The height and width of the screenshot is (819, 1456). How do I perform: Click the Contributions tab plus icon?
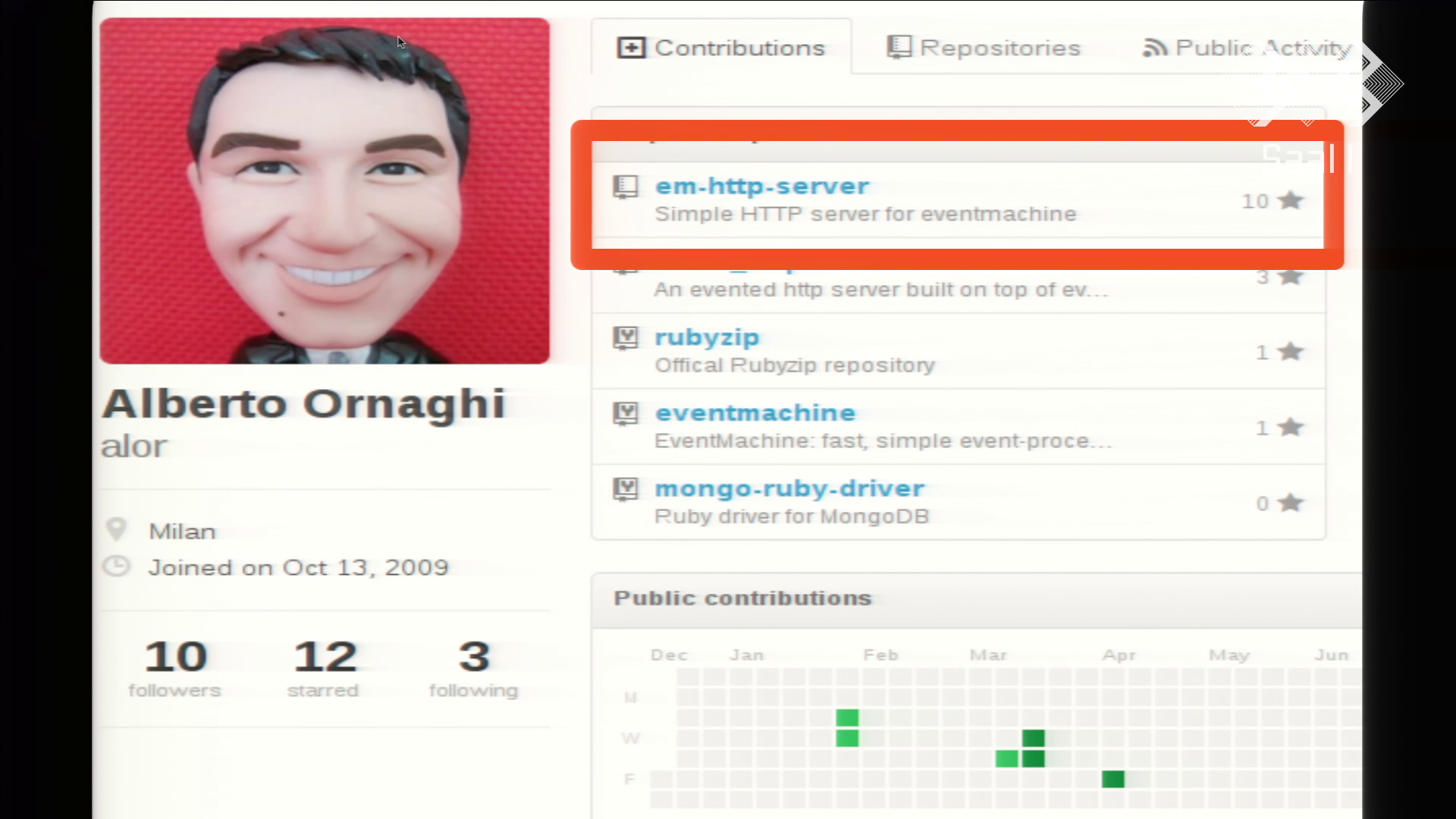coord(631,48)
